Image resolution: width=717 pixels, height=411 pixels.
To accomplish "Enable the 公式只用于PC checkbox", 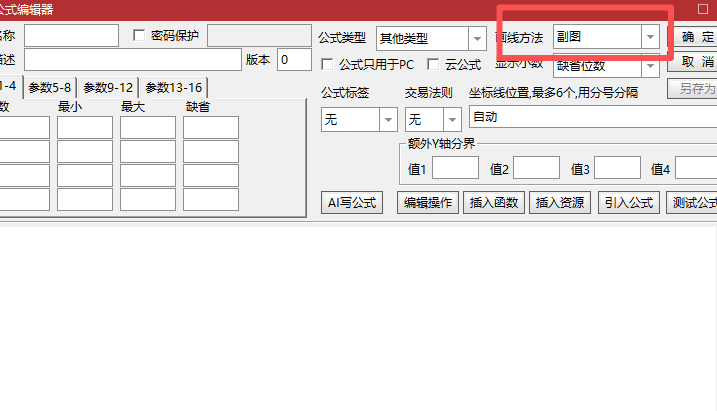I will point(327,64).
